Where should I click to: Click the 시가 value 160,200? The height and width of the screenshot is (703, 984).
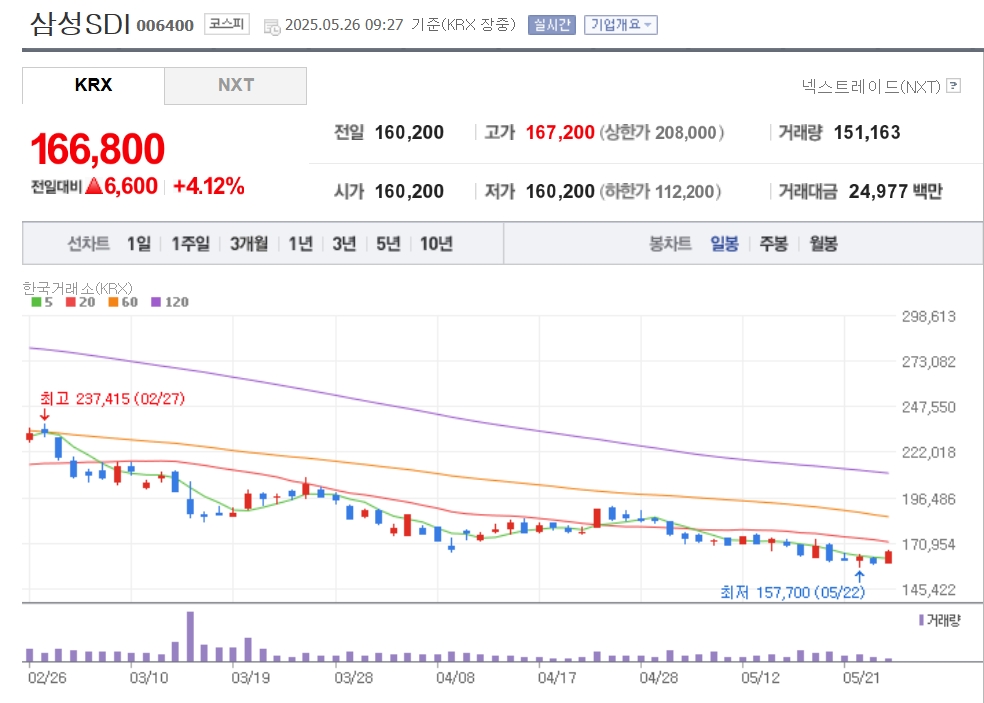(x=409, y=191)
